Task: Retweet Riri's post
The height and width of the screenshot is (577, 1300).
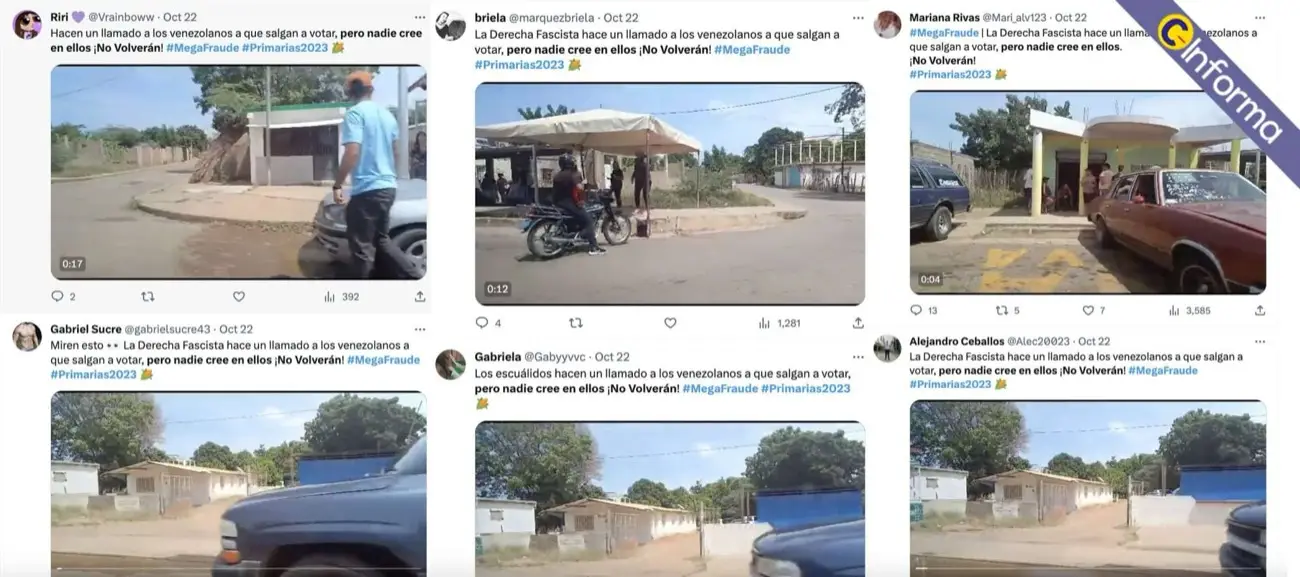Action: [148, 296]
